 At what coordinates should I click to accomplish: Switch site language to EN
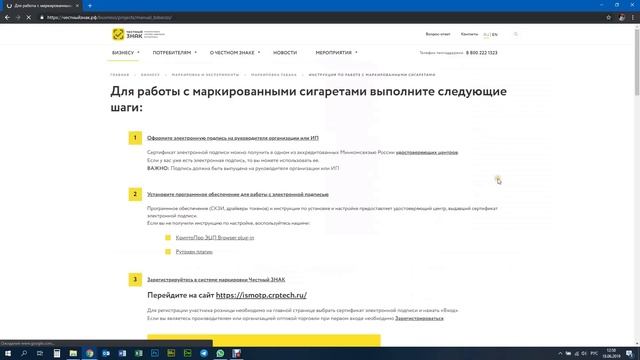coord(495,35)
